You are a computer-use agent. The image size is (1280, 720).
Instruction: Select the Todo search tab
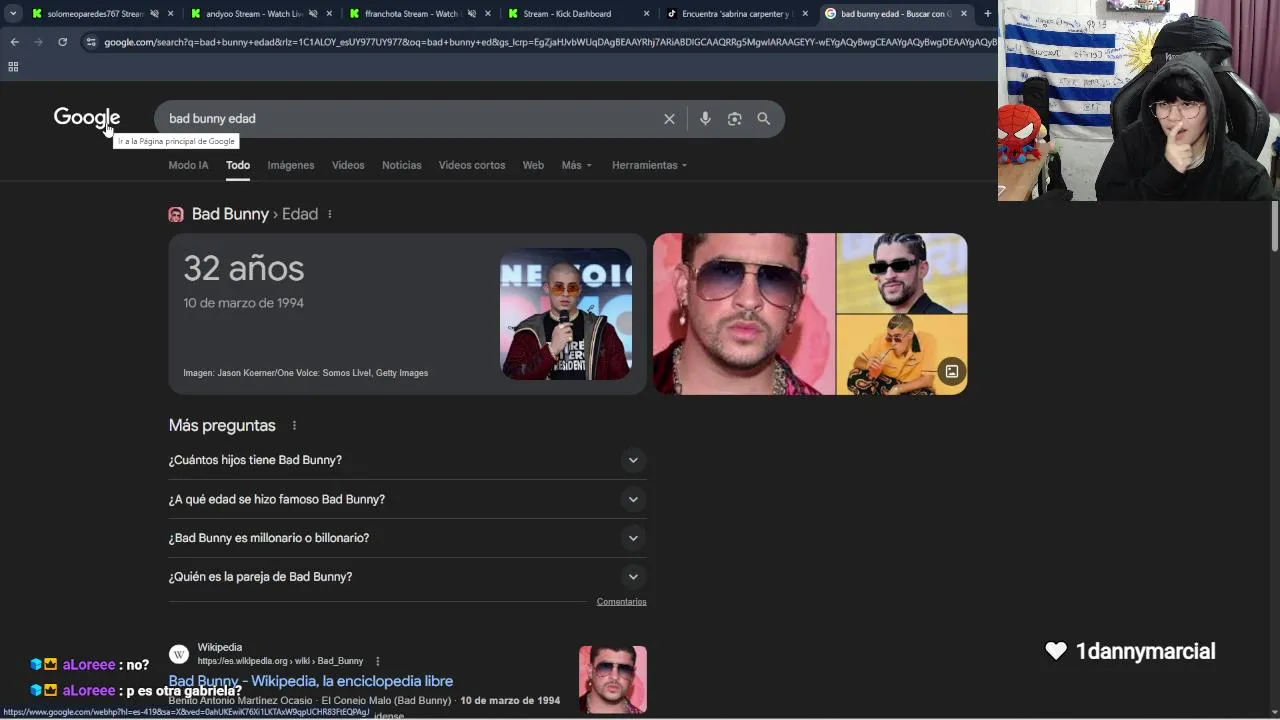pyautogui.click(x=238, y=165)
